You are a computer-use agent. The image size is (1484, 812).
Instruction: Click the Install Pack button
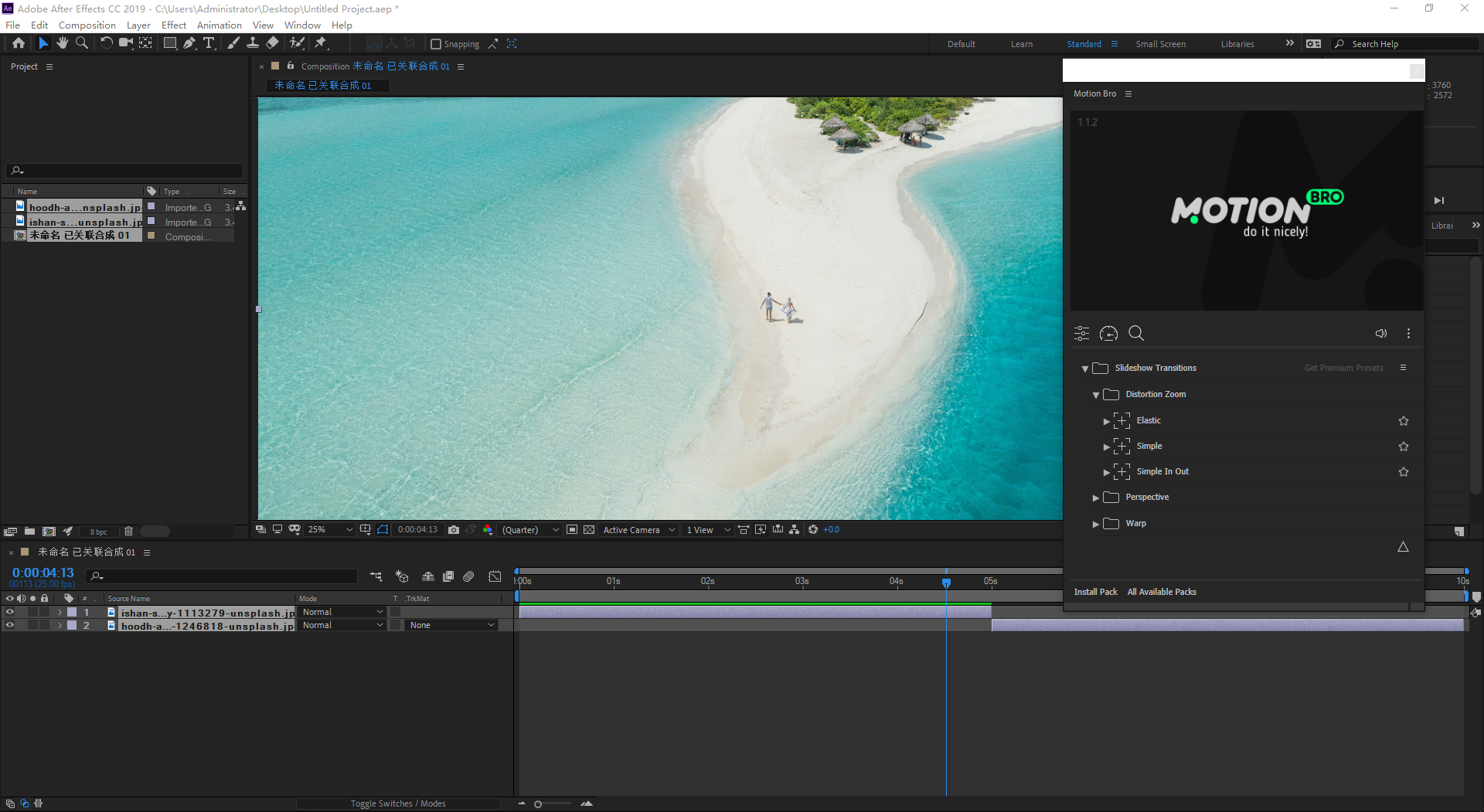point(1095,592)
